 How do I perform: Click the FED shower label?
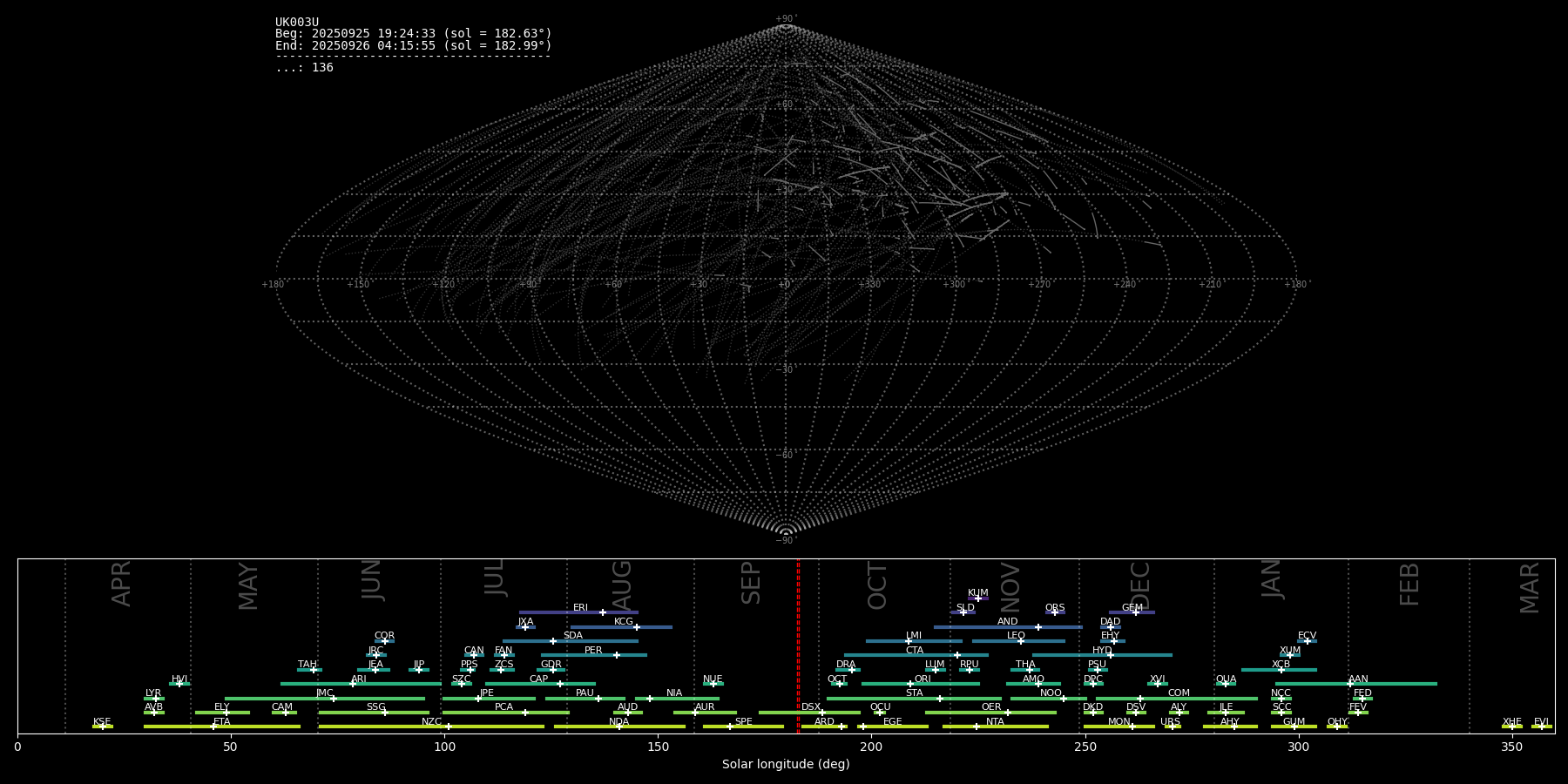1362,693
